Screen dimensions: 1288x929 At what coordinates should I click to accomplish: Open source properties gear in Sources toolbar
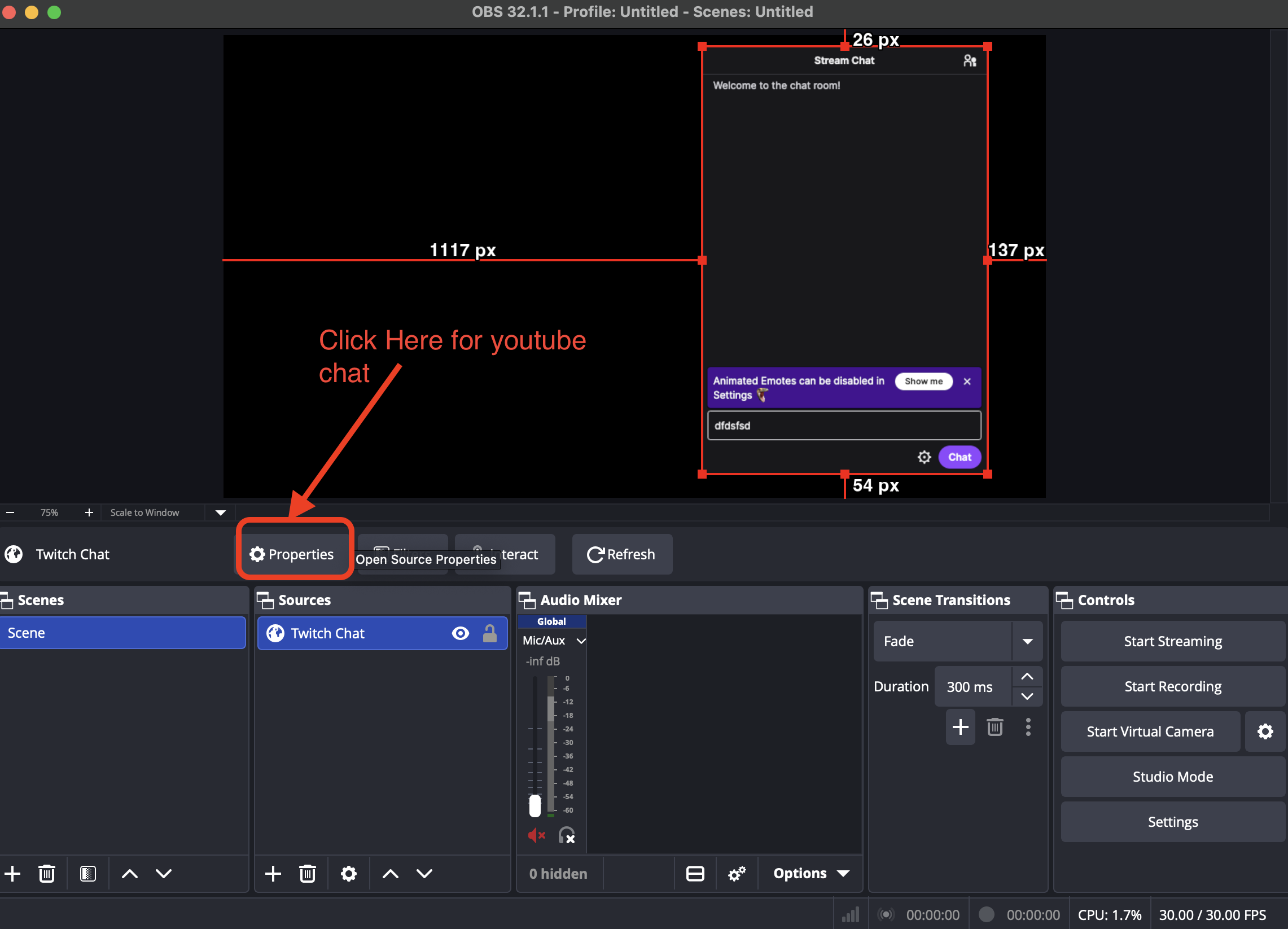pos(349,873)
